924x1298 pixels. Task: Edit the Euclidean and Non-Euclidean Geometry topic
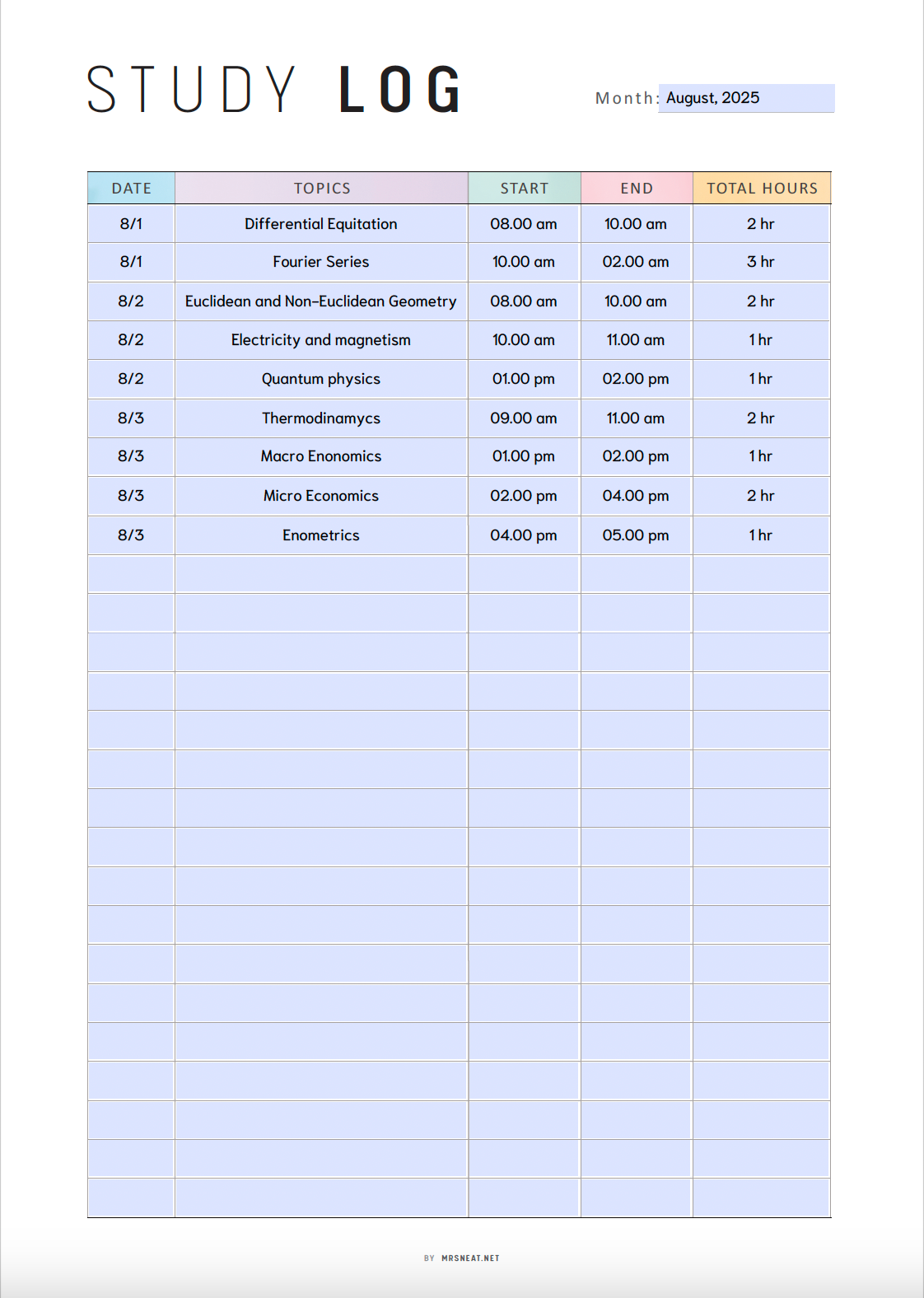pos(320,301)
